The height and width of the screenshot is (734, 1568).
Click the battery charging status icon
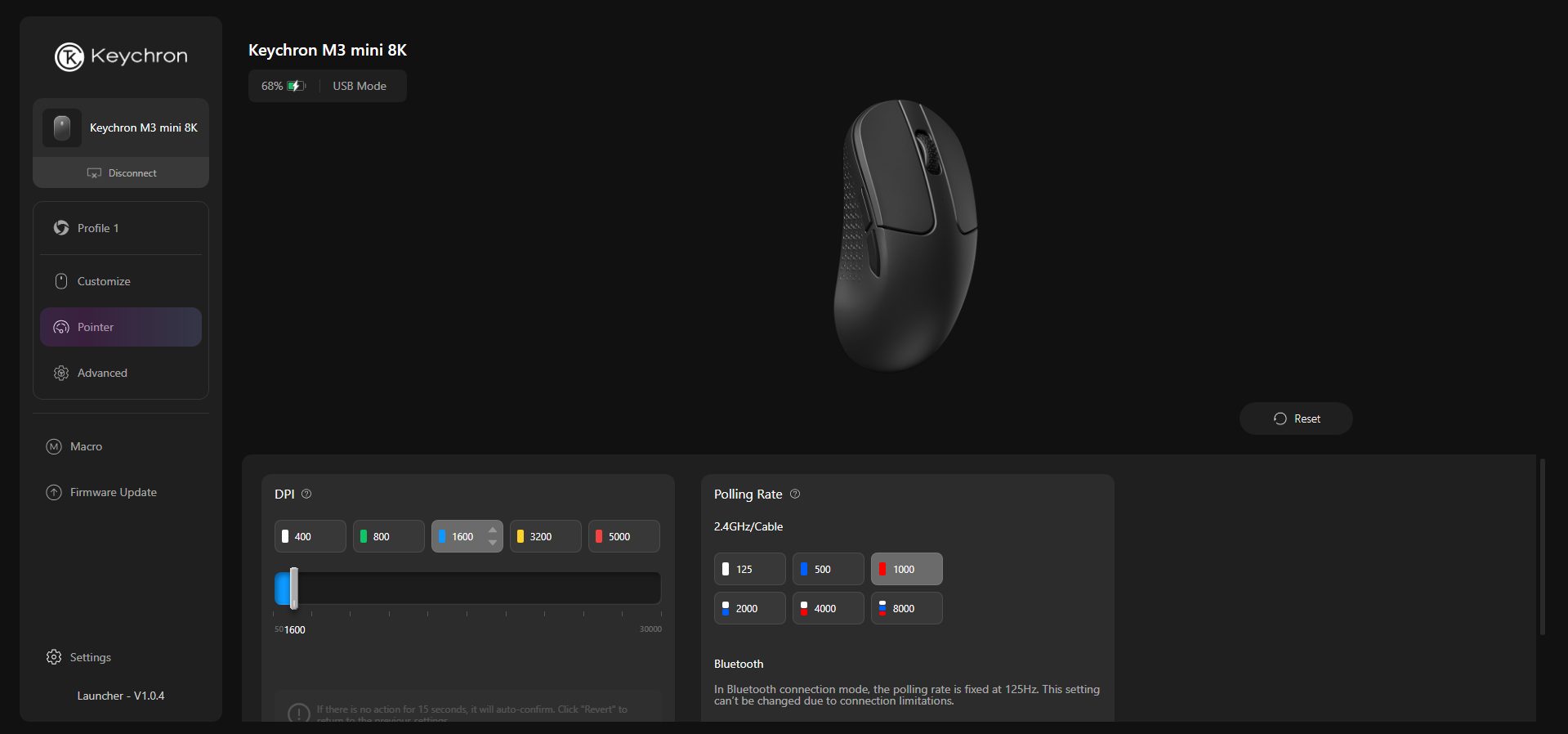[297, 86]
